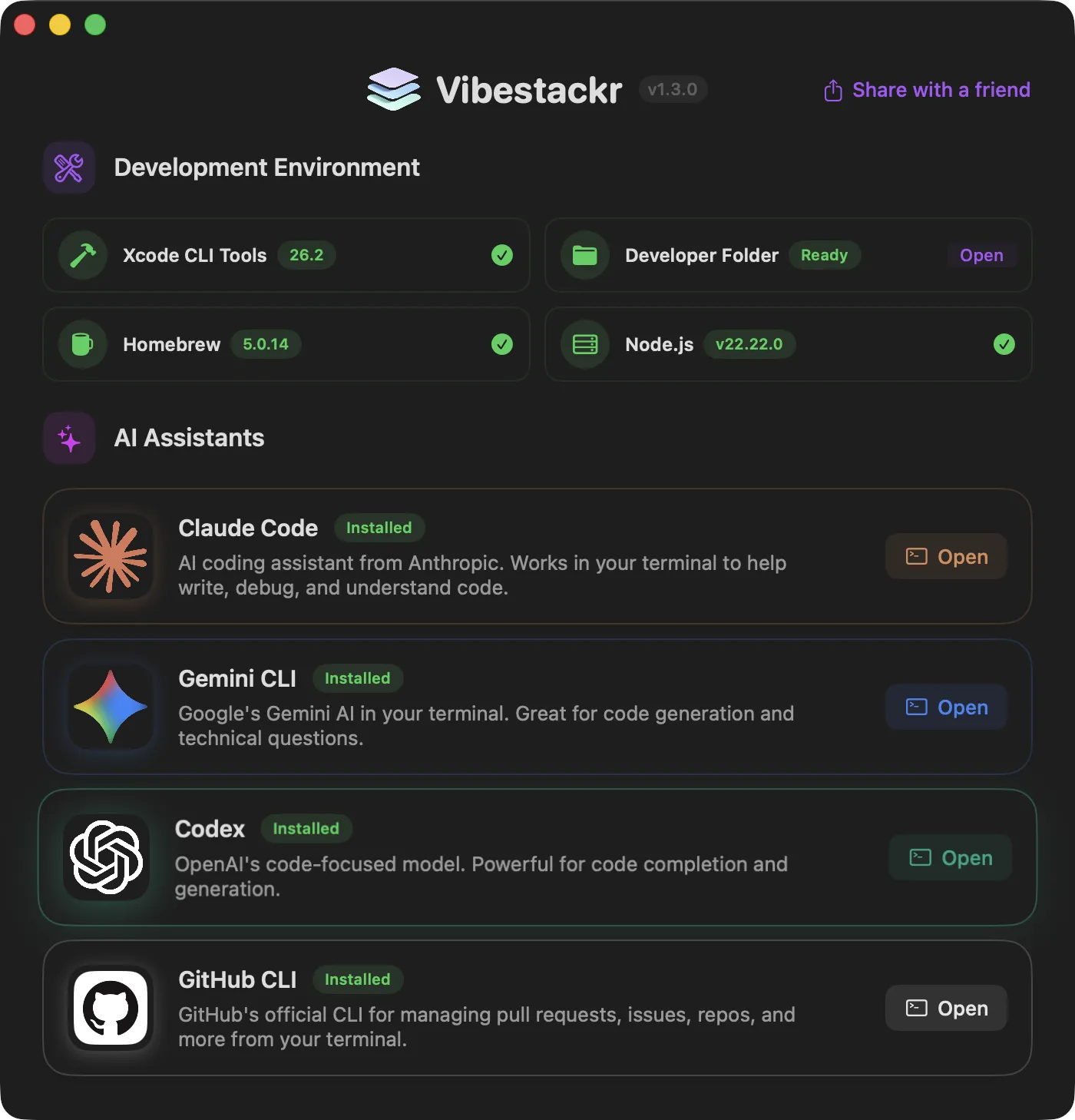This screenshot has height=1120, width=1075.
Task: Click the v1.3.0 version label
Action: point(673,89)
